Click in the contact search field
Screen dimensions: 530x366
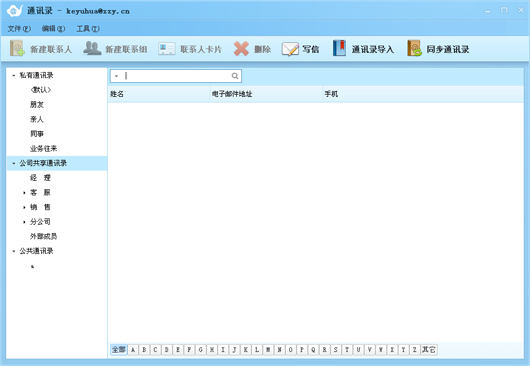(176, 76)
